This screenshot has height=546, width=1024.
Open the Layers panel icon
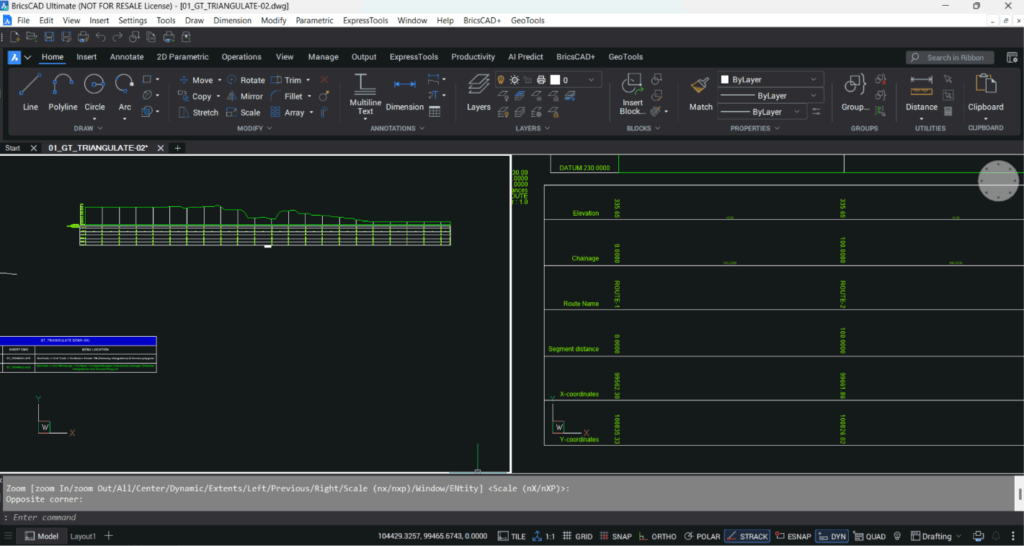[479, 90]
